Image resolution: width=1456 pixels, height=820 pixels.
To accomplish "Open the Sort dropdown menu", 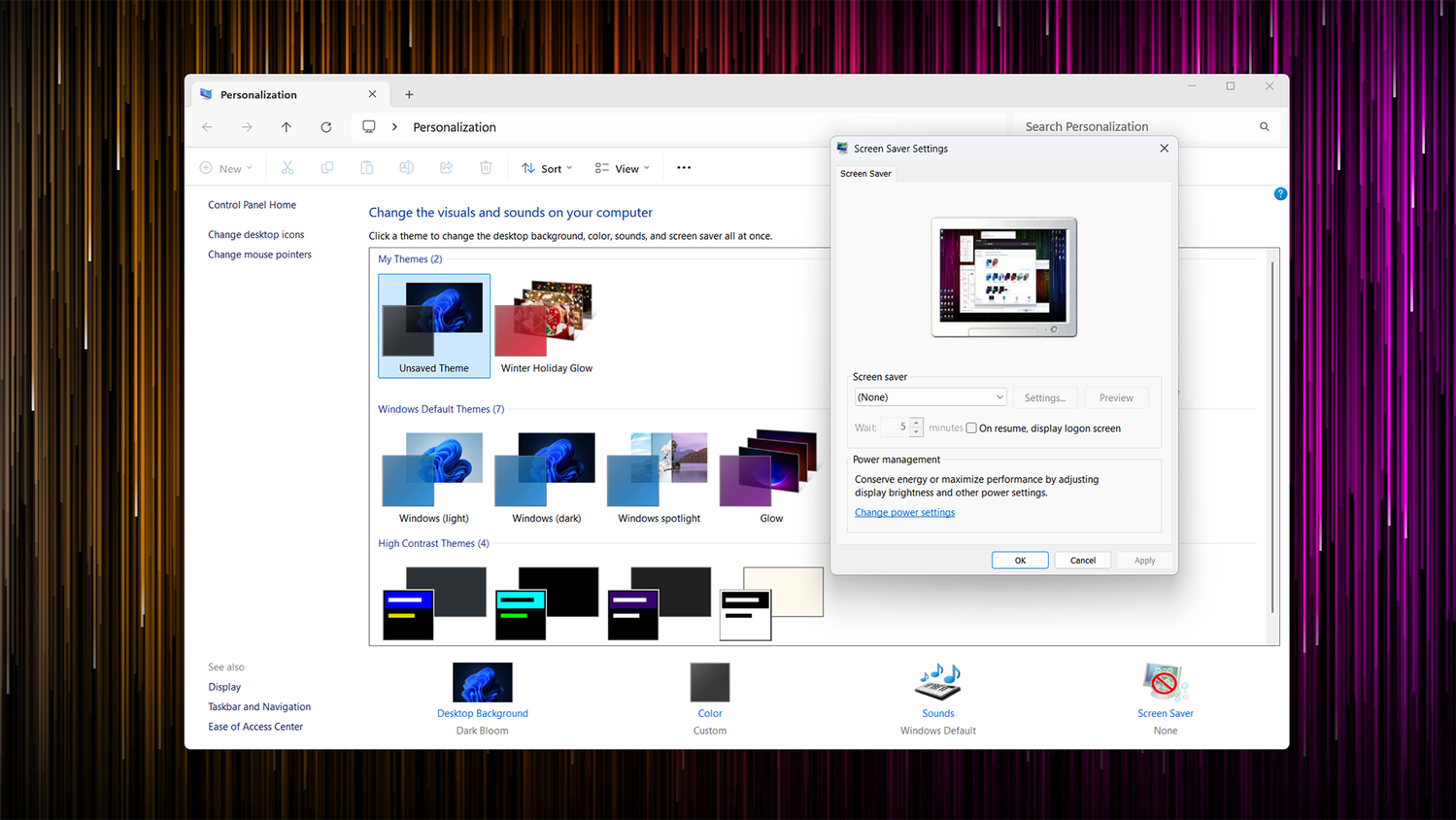I will coord(547,168).
